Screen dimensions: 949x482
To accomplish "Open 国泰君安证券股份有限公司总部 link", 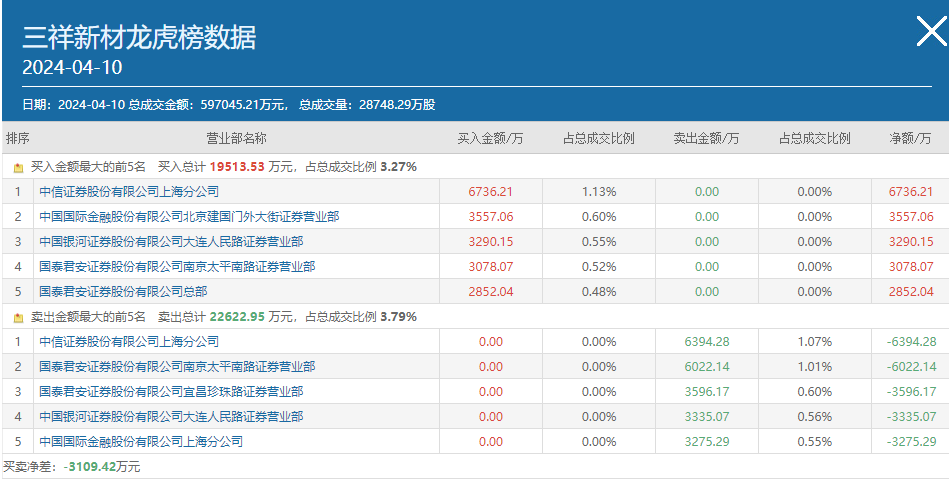I will tap(123, 292).
